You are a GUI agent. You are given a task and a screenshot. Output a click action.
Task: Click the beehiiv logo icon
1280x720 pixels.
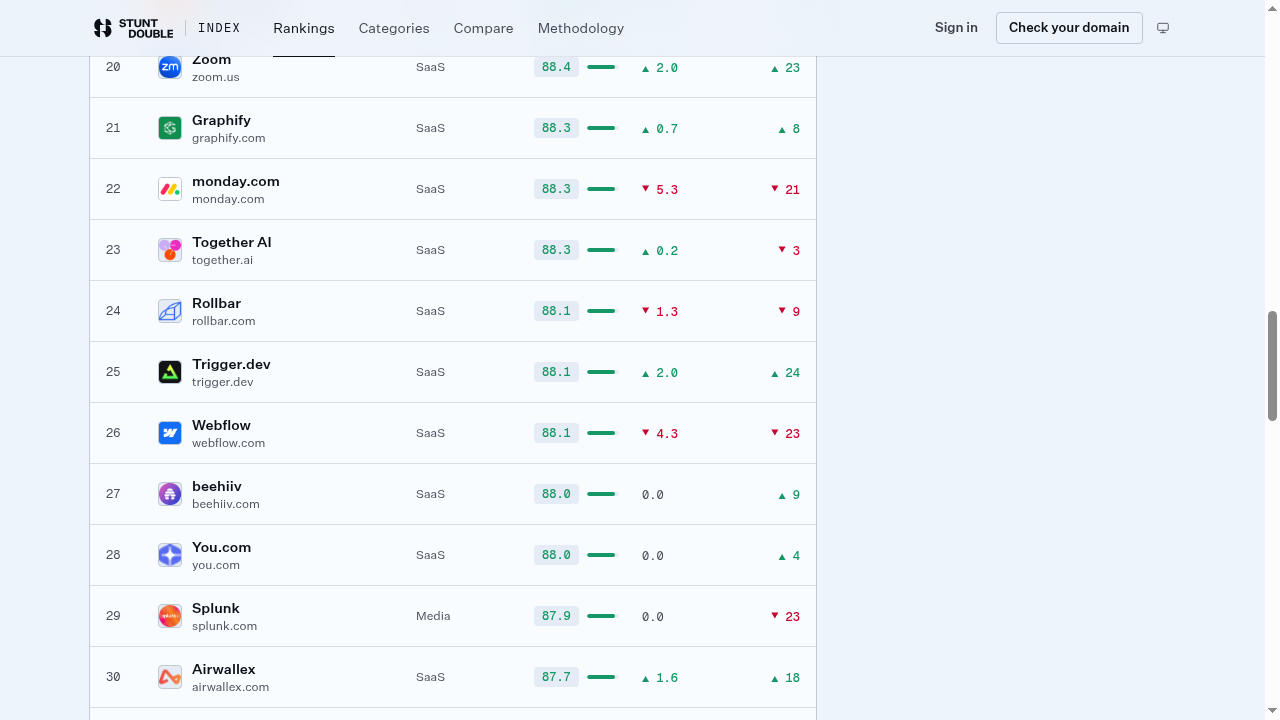click(x=170, y=494)
